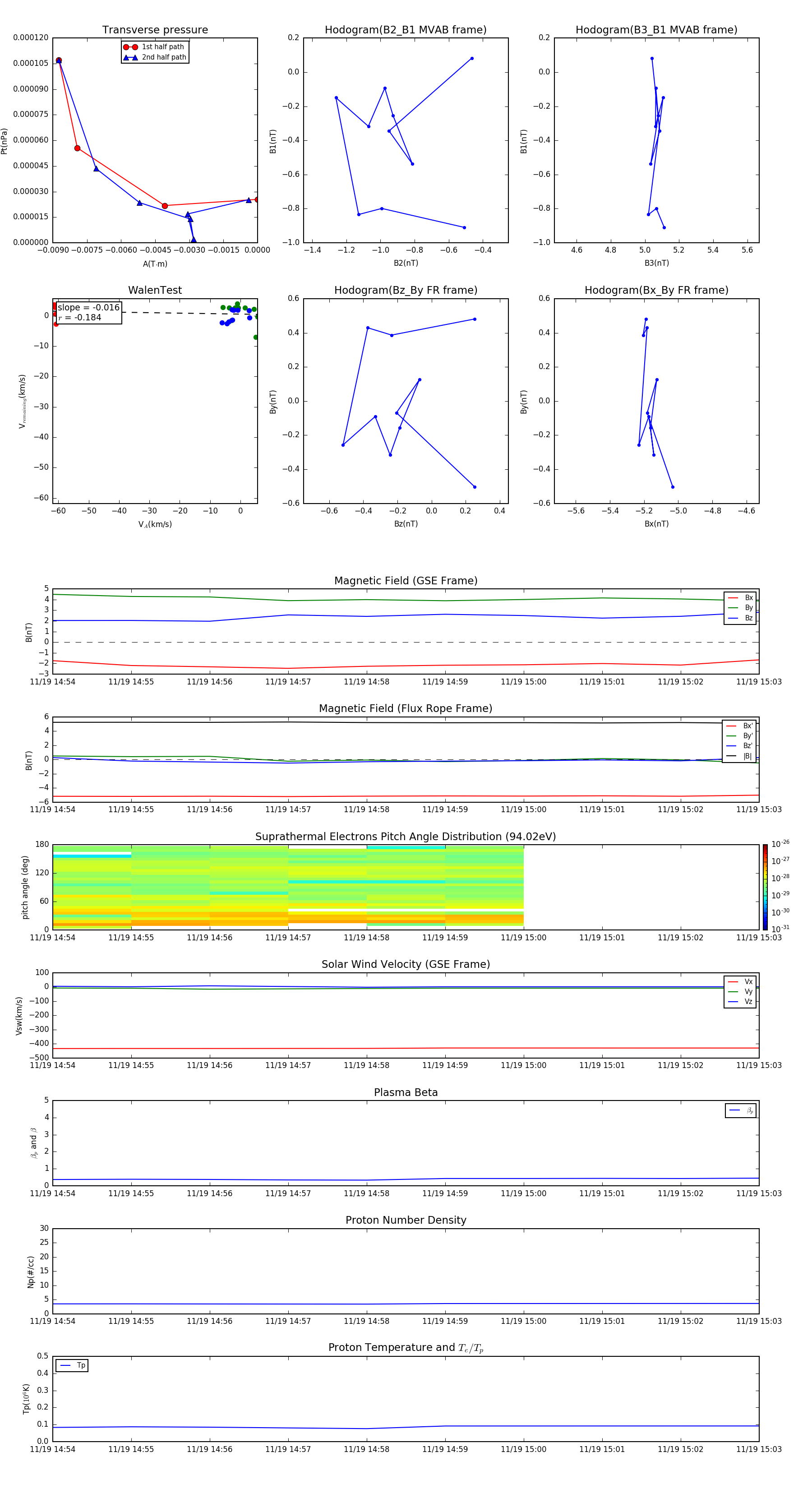The height and width of the screenshot is (1489, 812).
Task: Click the 'slope = -0.016' annotation
Action: [x=88, y=308]
